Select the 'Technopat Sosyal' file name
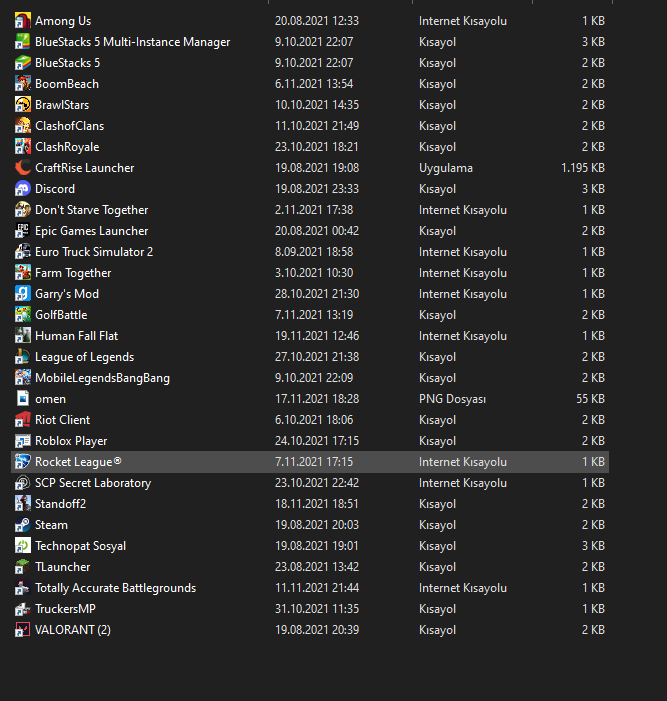Viewport: 667px width, 701px height. pyautogui.click(x=80, y=546)
